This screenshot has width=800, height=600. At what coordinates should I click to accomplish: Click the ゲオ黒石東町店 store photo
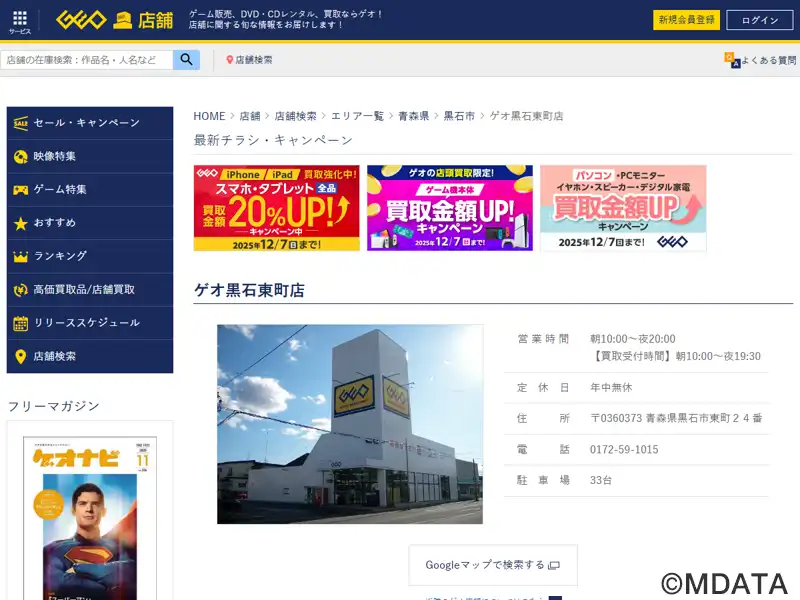[x=350, y=424]
